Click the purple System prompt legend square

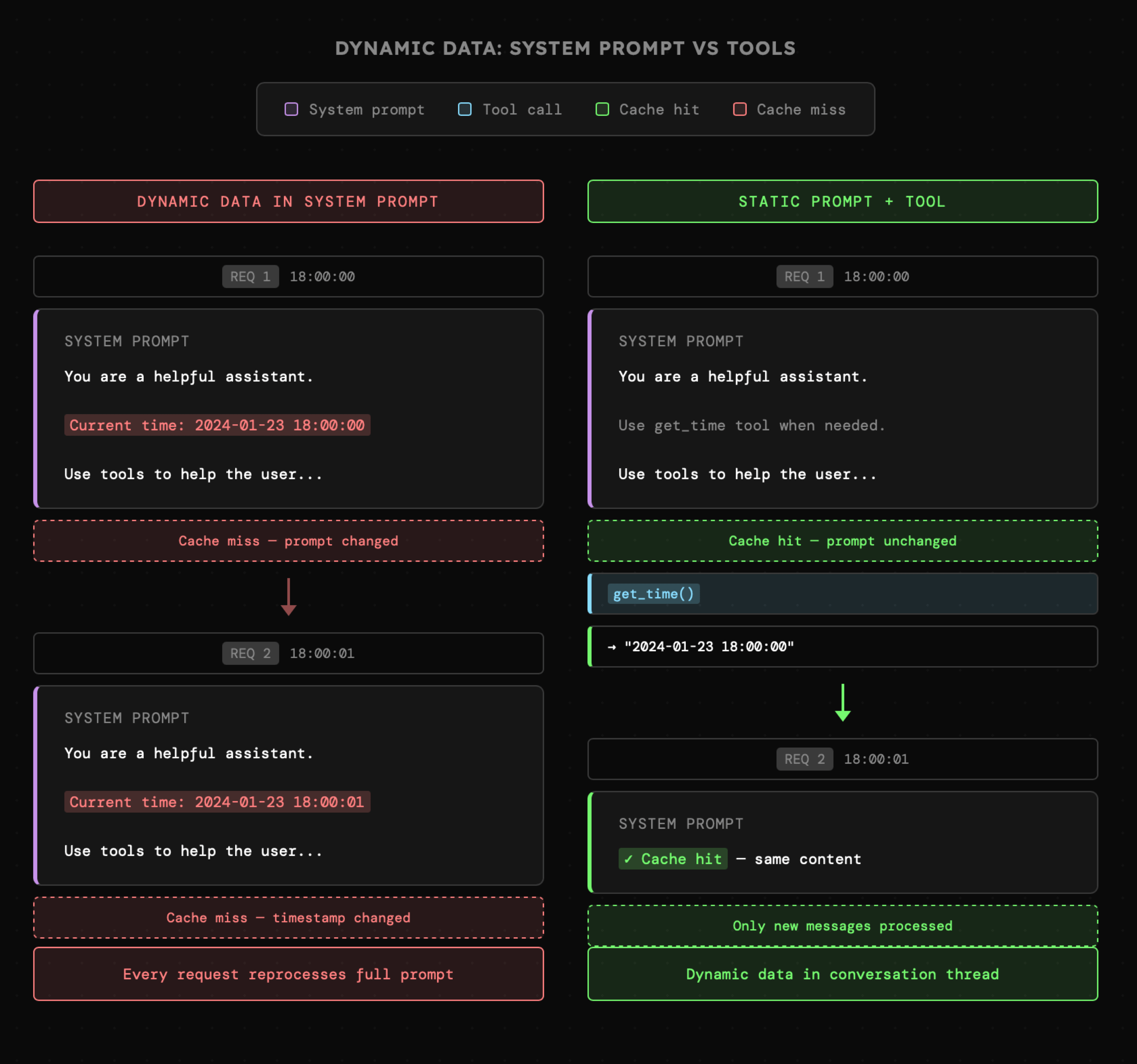tap(291, 109)
